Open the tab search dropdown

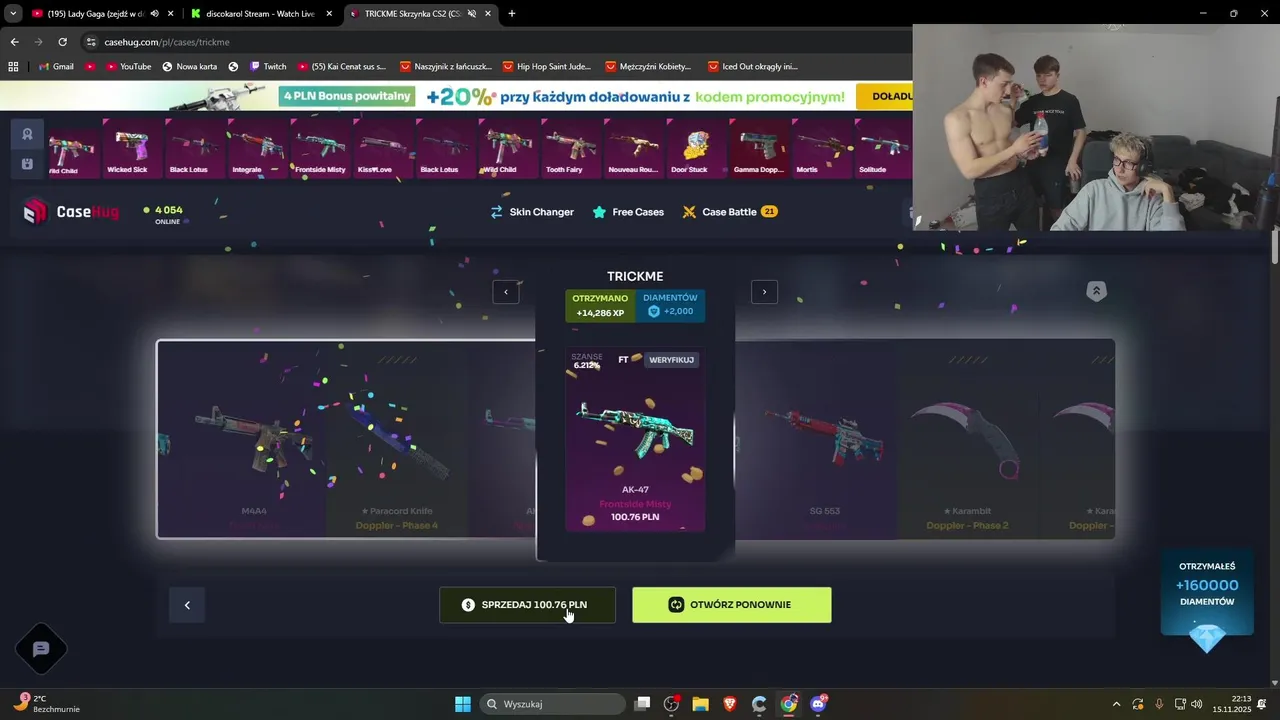[12, 14]
